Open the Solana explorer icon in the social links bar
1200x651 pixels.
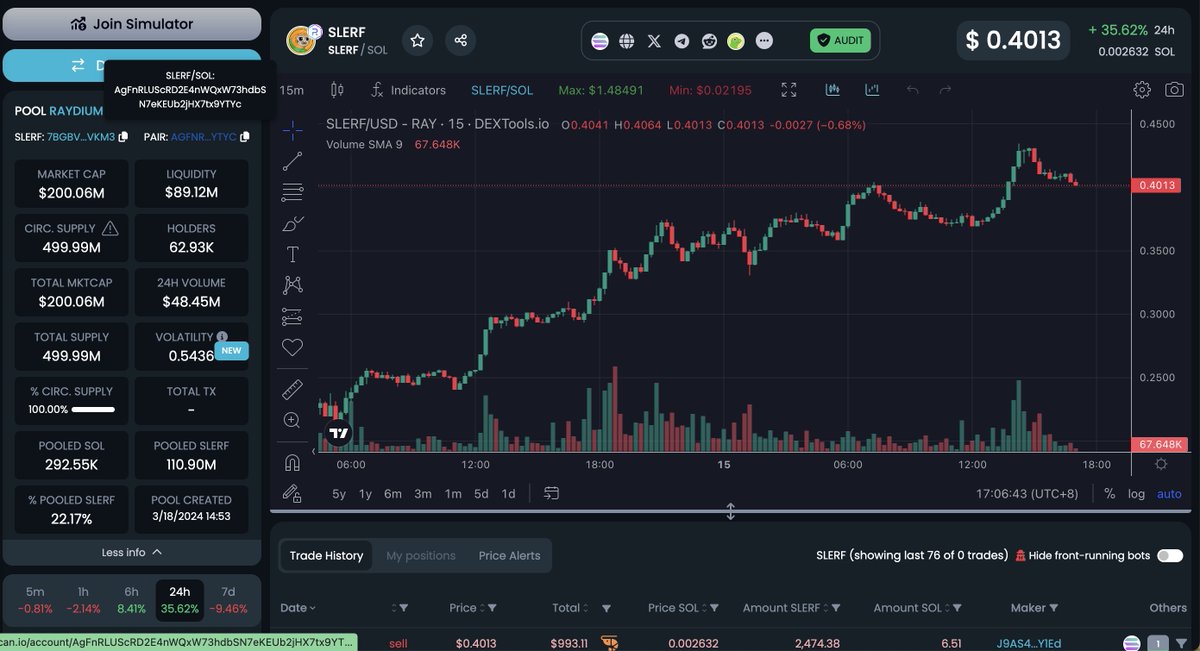click(600, 41)
